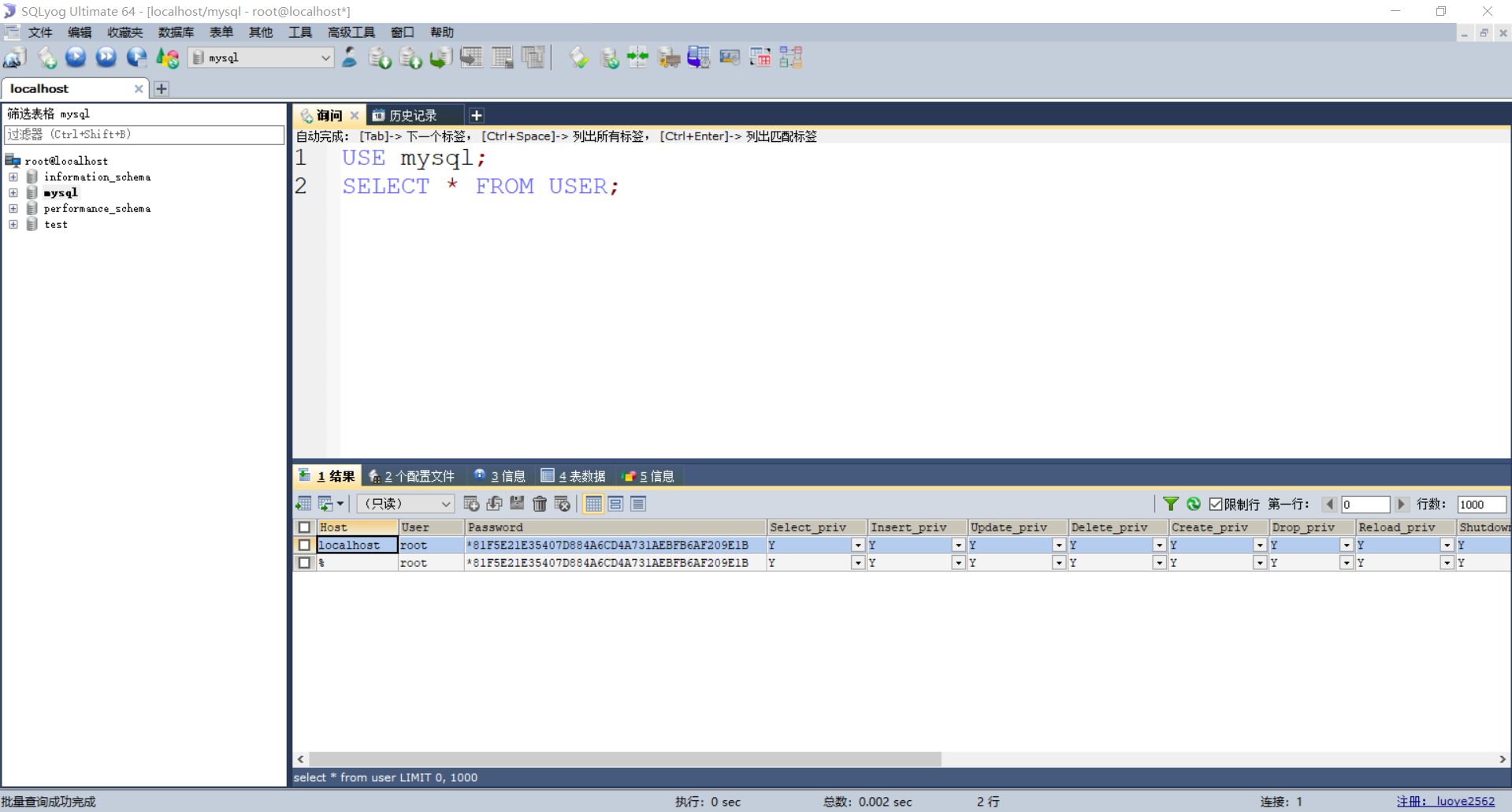This screenshot has width=1512, height=812.
Task: Uncheck the 限制行 checkbox
Action: 1214,504
